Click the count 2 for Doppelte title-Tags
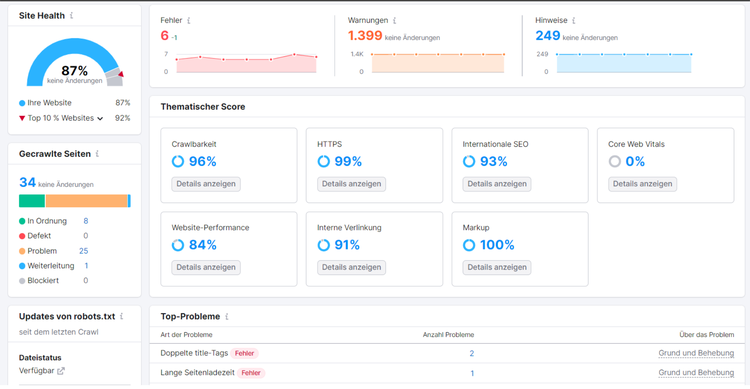Image resolution: width=750 pixels, height=389 pixels. (x=472, y=353)
